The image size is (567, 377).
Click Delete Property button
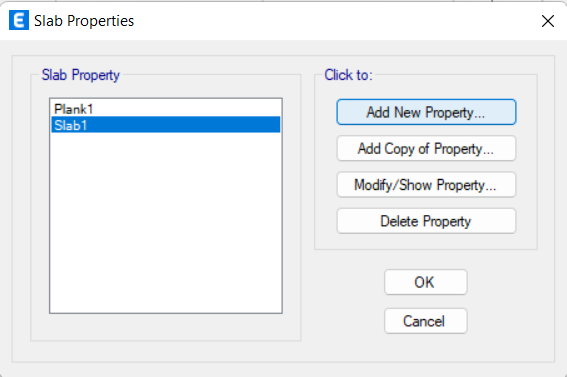click(426, 221)
